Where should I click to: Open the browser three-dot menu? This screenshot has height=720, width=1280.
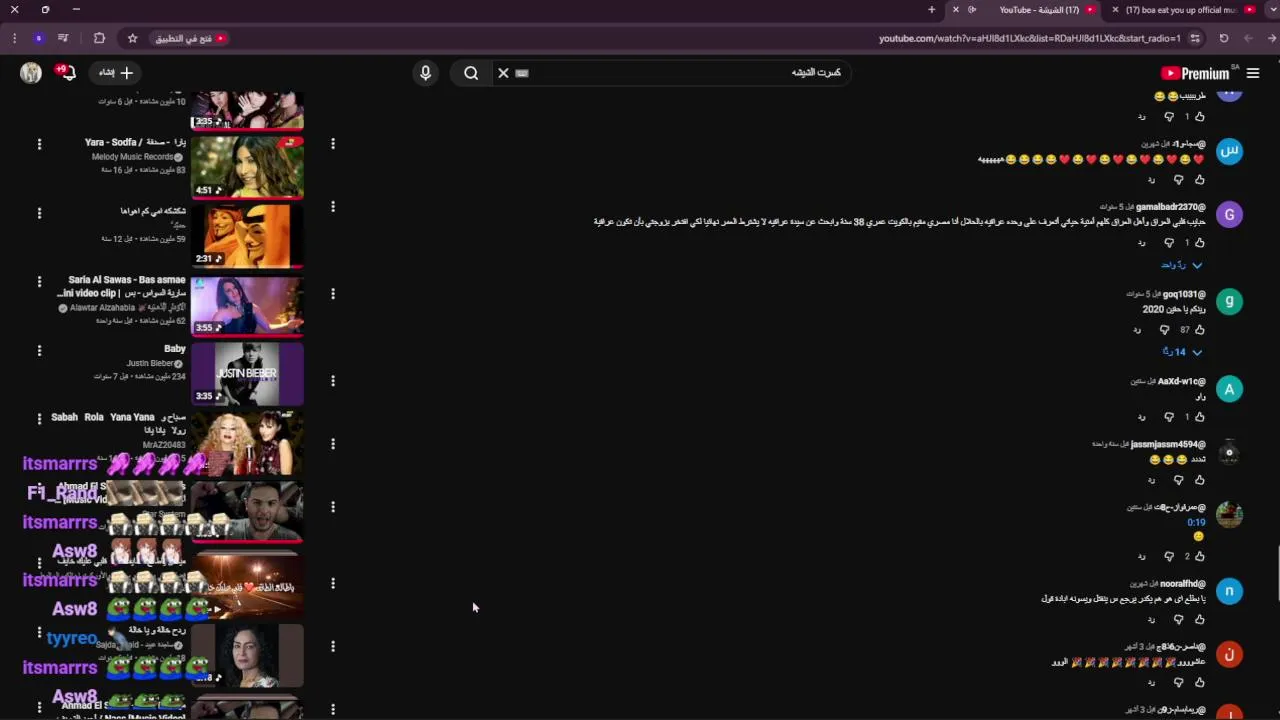(x=14, y=38)
